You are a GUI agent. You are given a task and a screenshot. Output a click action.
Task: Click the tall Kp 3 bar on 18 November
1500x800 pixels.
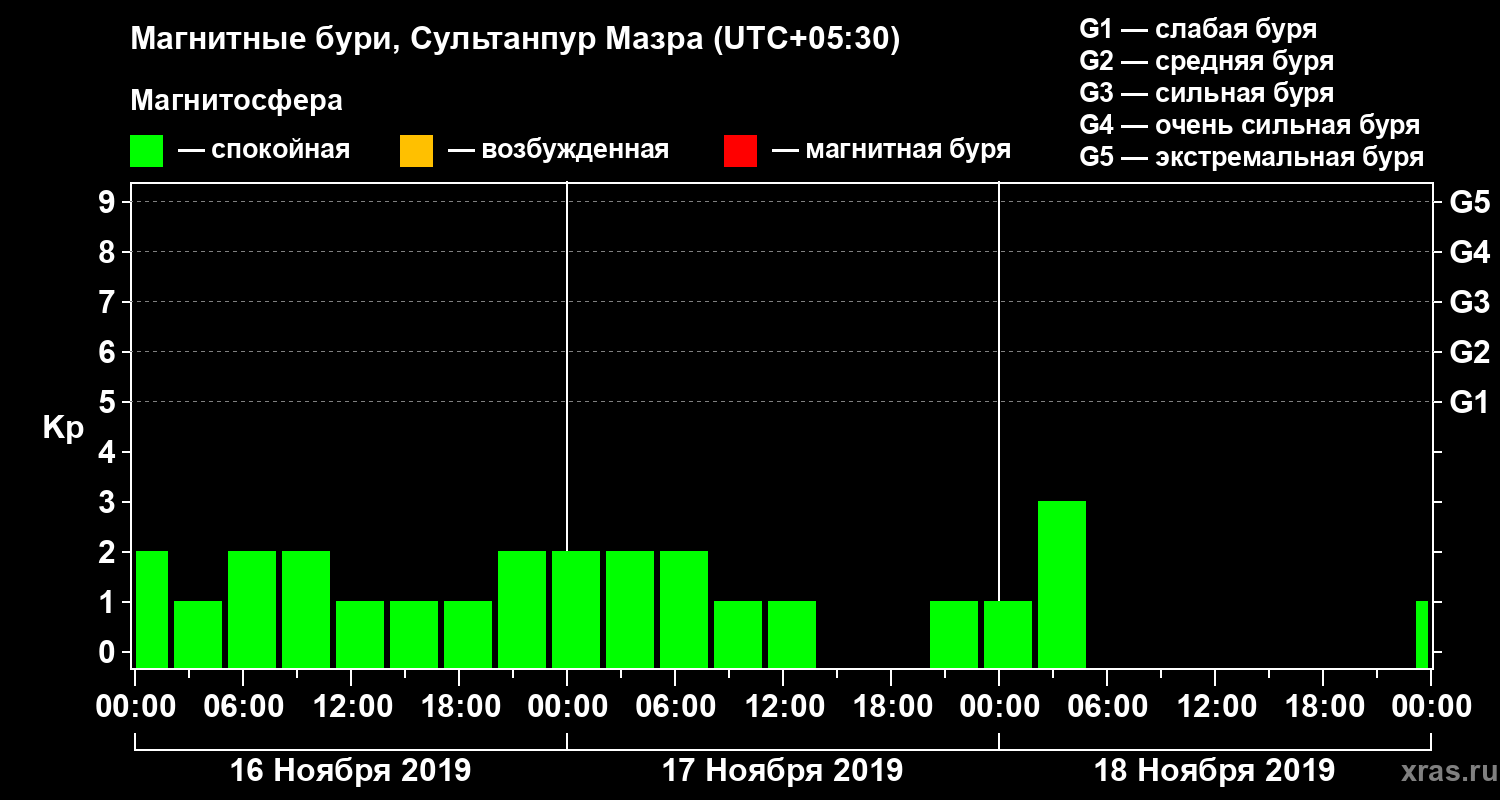(1062, 584)
